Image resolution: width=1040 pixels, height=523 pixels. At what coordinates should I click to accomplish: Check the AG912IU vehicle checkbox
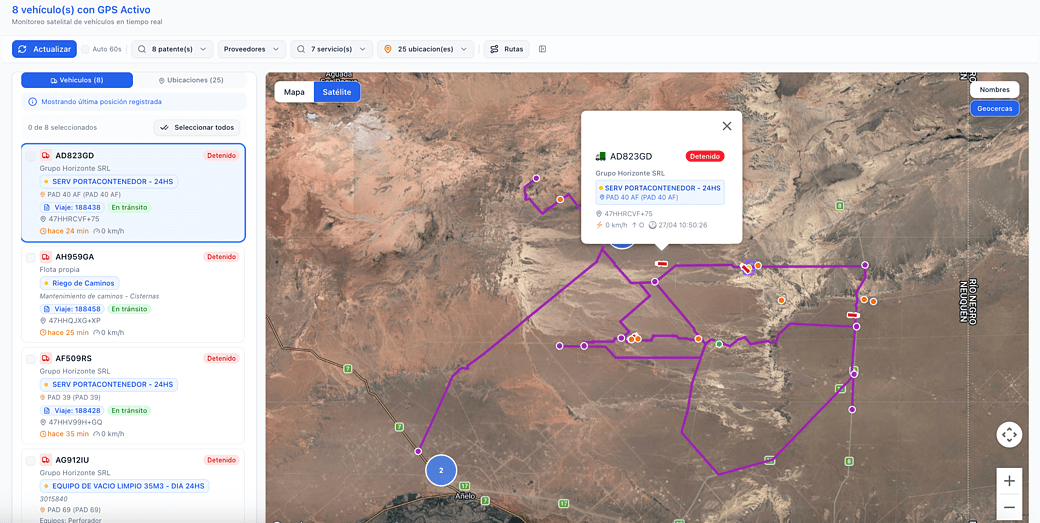[x=31, y=460]
